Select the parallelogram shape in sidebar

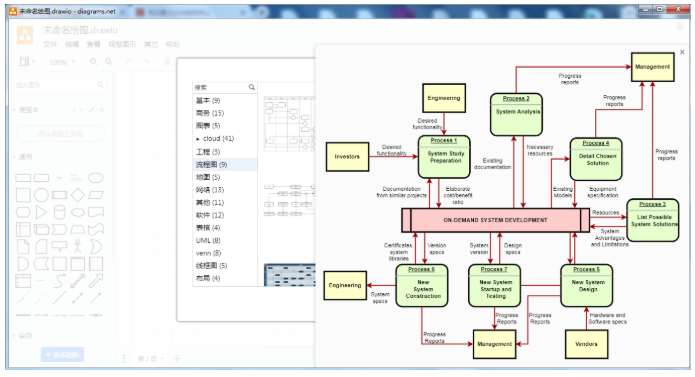click(x=96, y=195)
